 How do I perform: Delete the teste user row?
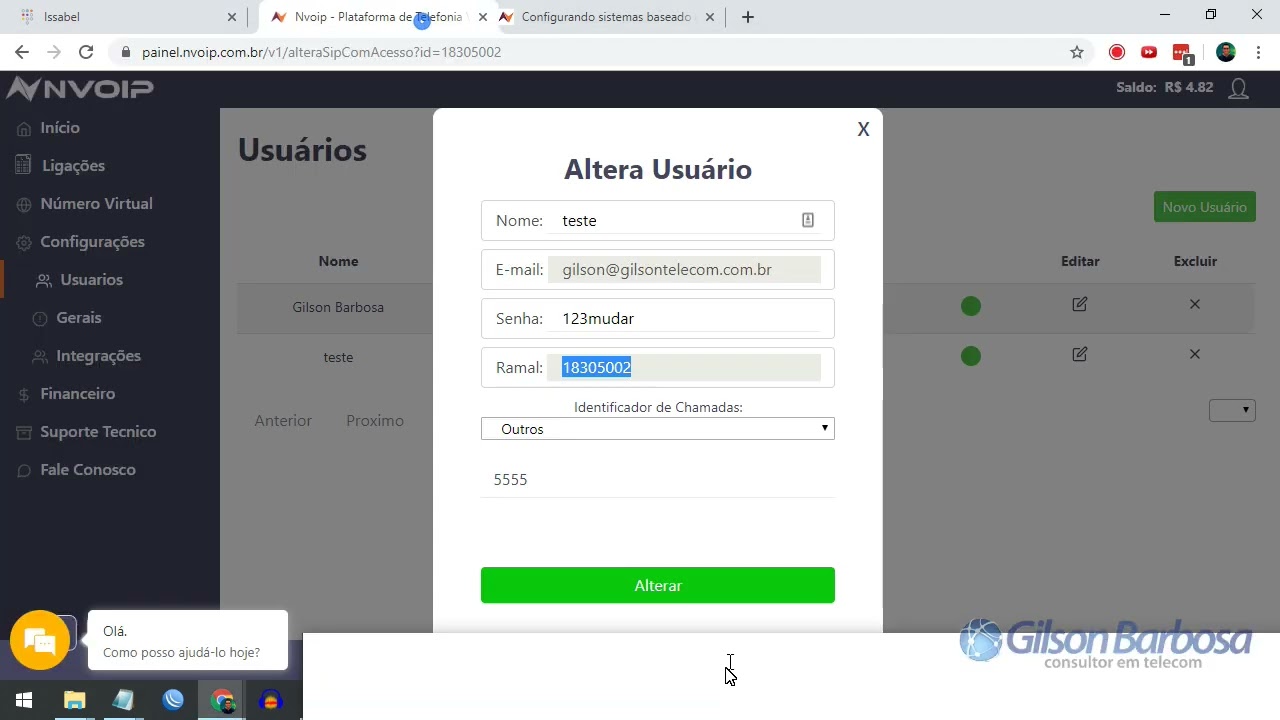(x=1194, y=354)
